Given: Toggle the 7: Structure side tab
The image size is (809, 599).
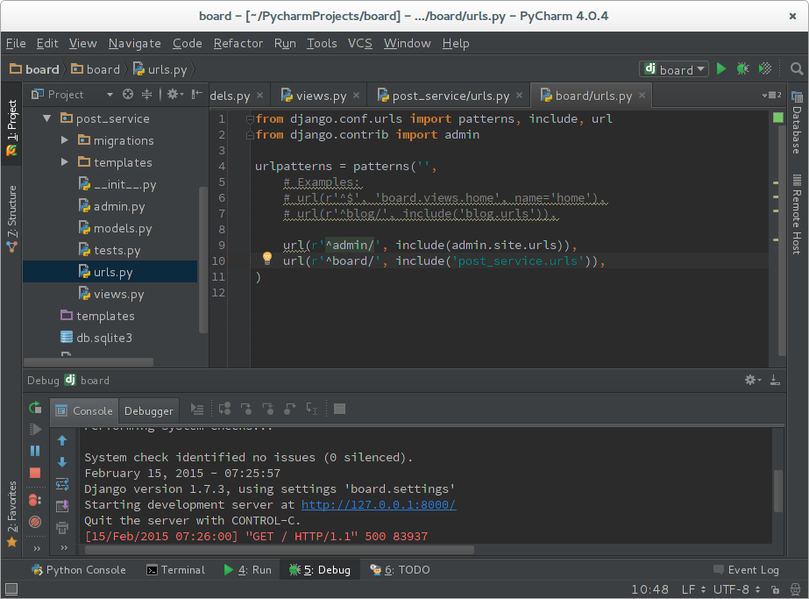Looking at the screenshot, I should click(x=11, y=218).
